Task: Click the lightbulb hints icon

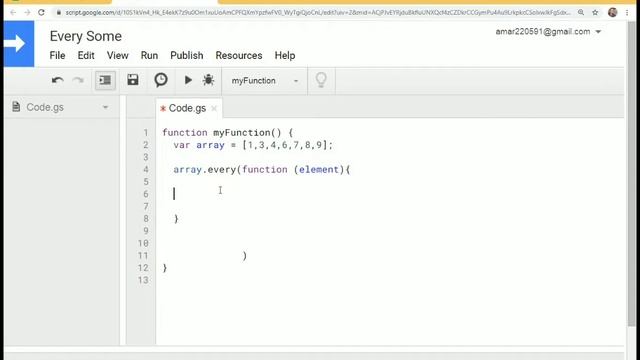Action: pos(321,80)
